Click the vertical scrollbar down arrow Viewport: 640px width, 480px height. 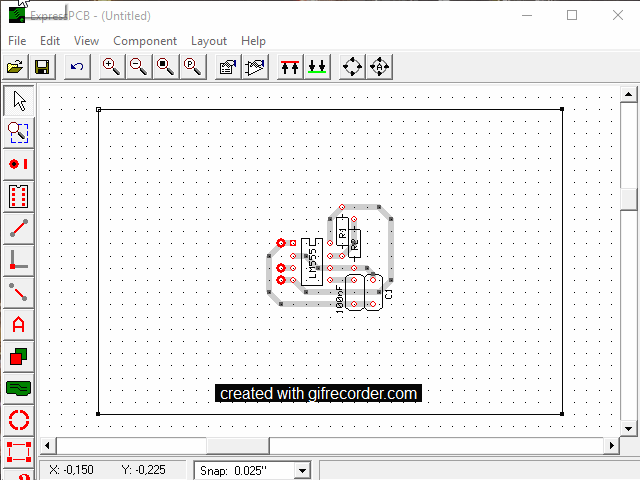(x=628, y=429)
